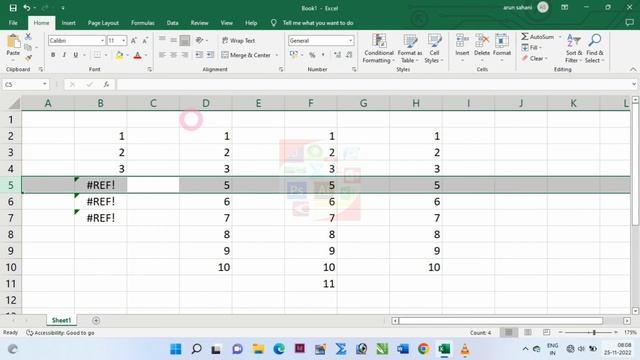Screen dimensions: 640x360
Task: Open Find & Select menu
Action: (x=595, y=49)
